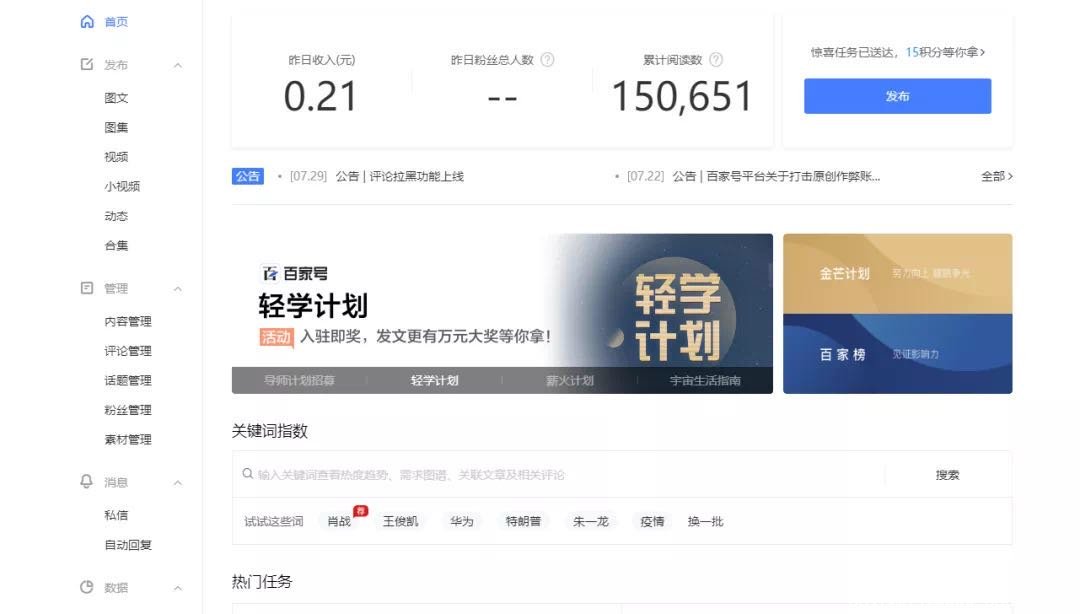1080x614 pixels.
Task: Go to 素材管理
Action: coord(127,440)
